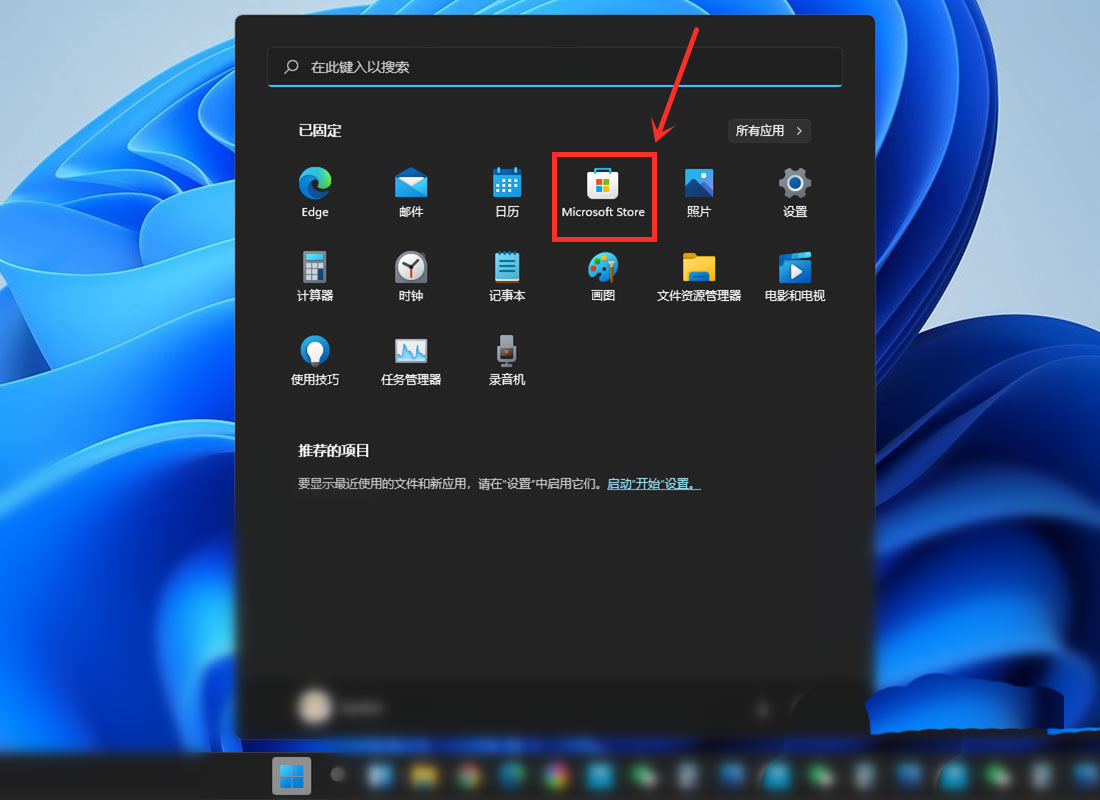Viewport: 1100px width, 800px height.
Task: Open the 记事本 notepad app
Action: point(507,276)
